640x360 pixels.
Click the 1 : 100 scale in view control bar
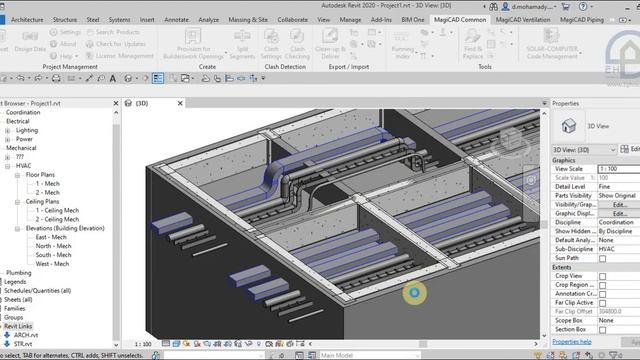pyautogui.click(x=143, y=344)
